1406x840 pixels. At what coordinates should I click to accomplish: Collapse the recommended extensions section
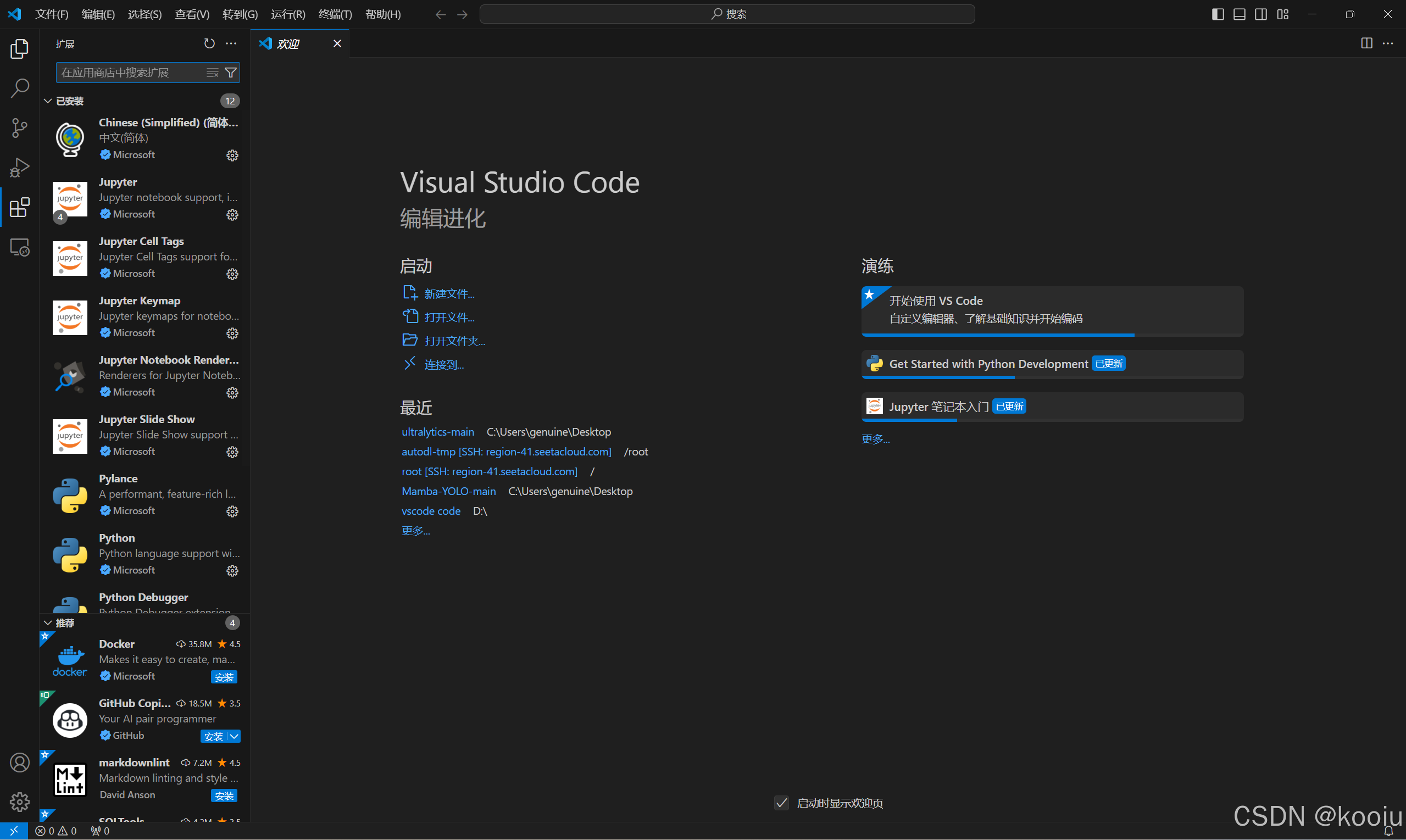point(48,622)
